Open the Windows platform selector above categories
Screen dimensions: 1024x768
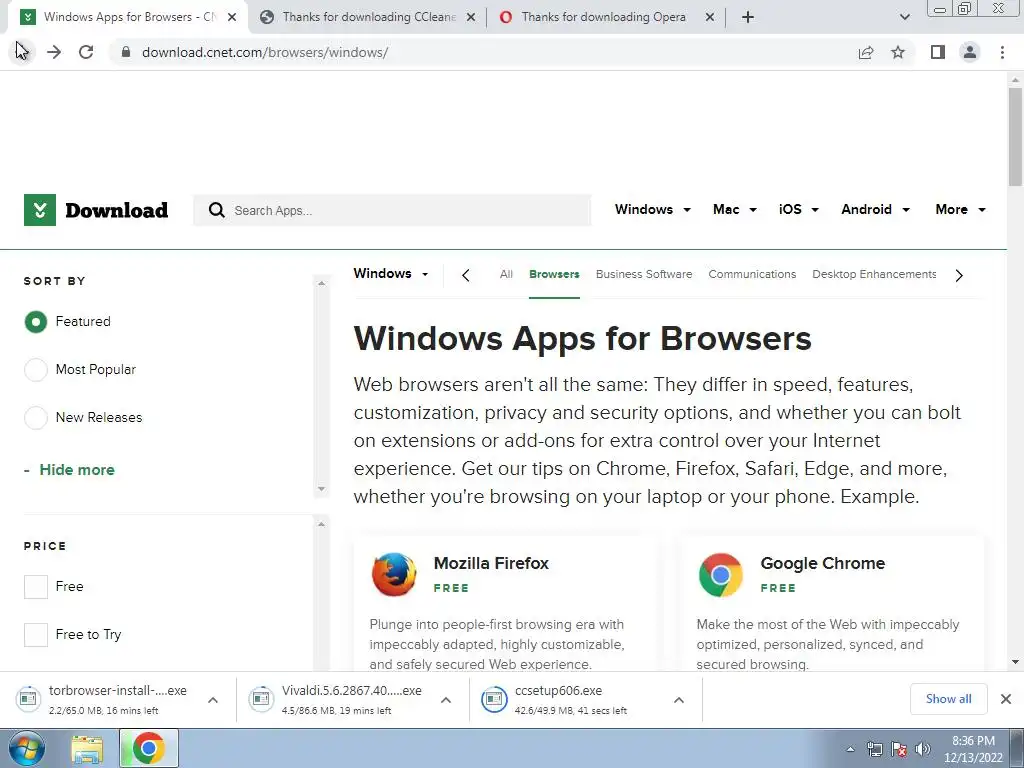coord(391,274)
